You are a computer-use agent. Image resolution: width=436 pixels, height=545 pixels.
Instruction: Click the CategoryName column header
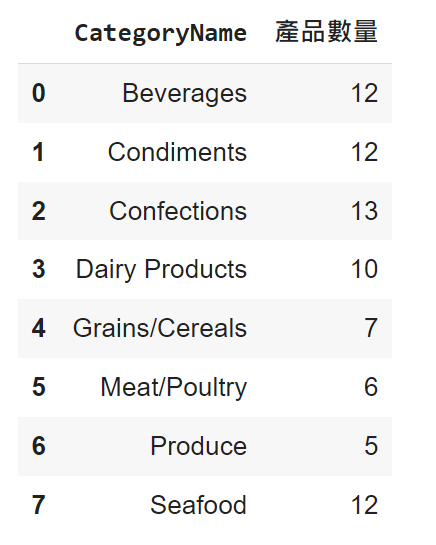[x=161, y=34]
